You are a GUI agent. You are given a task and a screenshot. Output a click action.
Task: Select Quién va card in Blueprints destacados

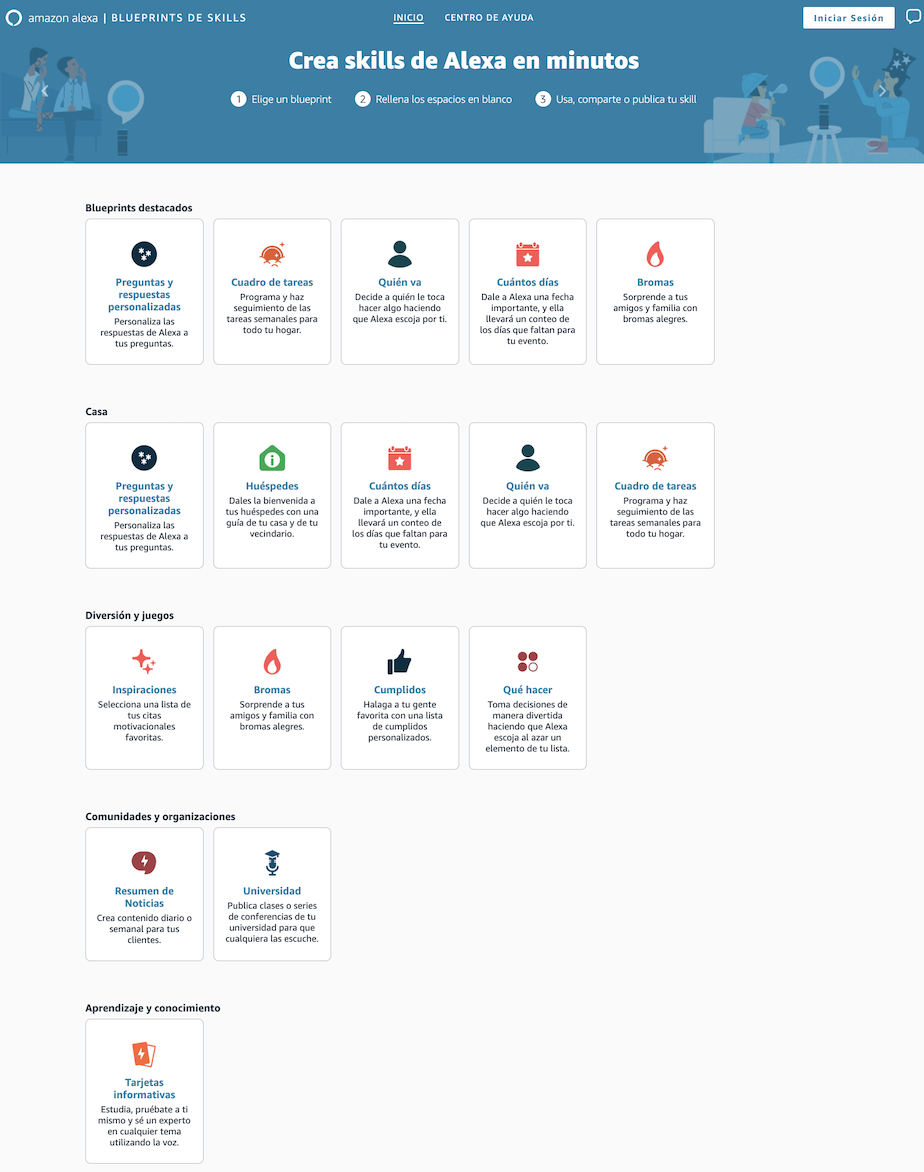pos(400,291)
